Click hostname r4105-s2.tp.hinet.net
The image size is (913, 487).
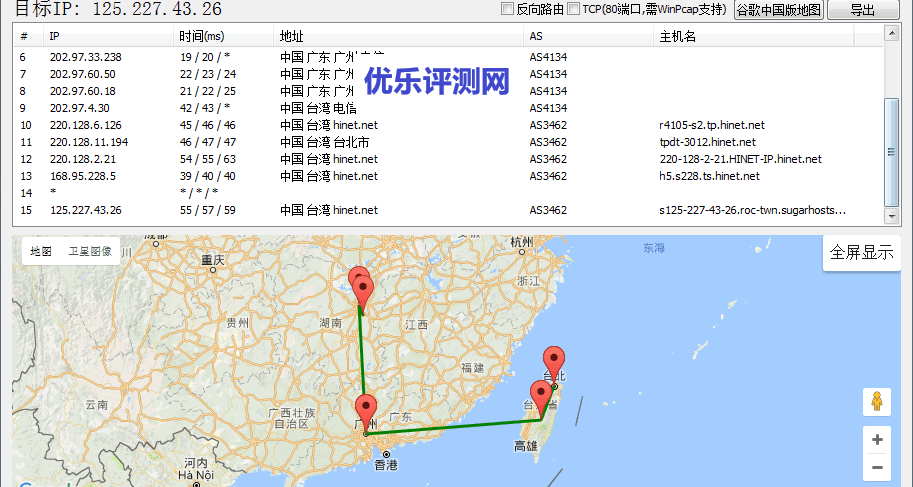712,125
